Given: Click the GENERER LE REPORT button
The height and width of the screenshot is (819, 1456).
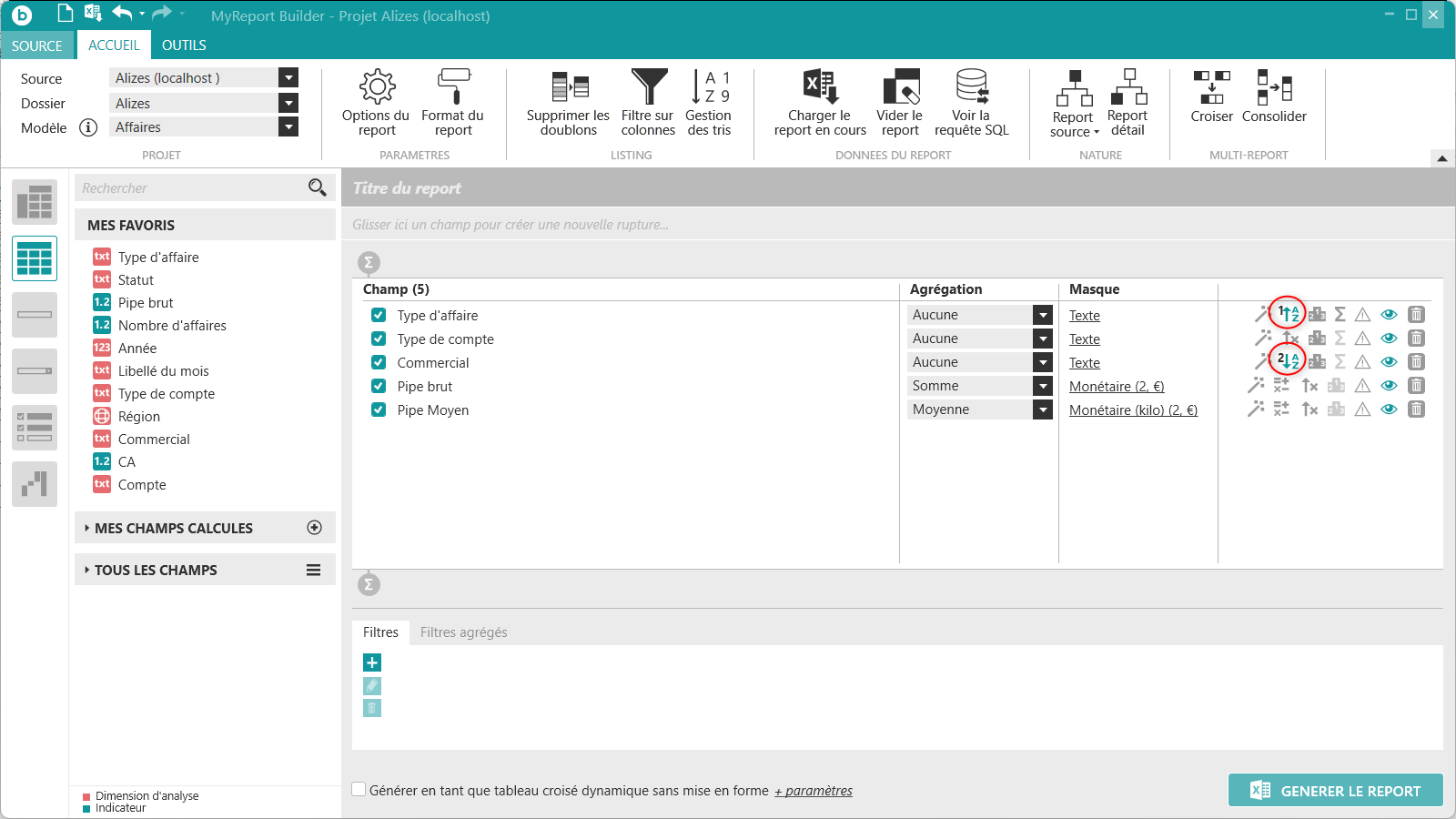Looking at the screenshot, I should click(1335, 791).
